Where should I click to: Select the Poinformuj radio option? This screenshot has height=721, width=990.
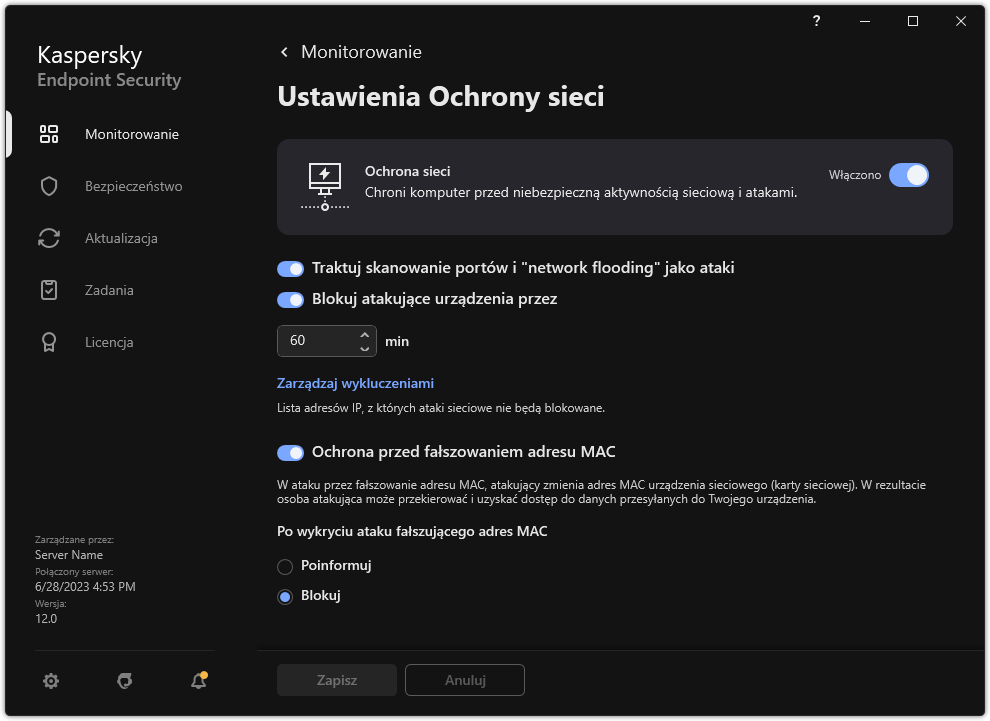[284, 565]
